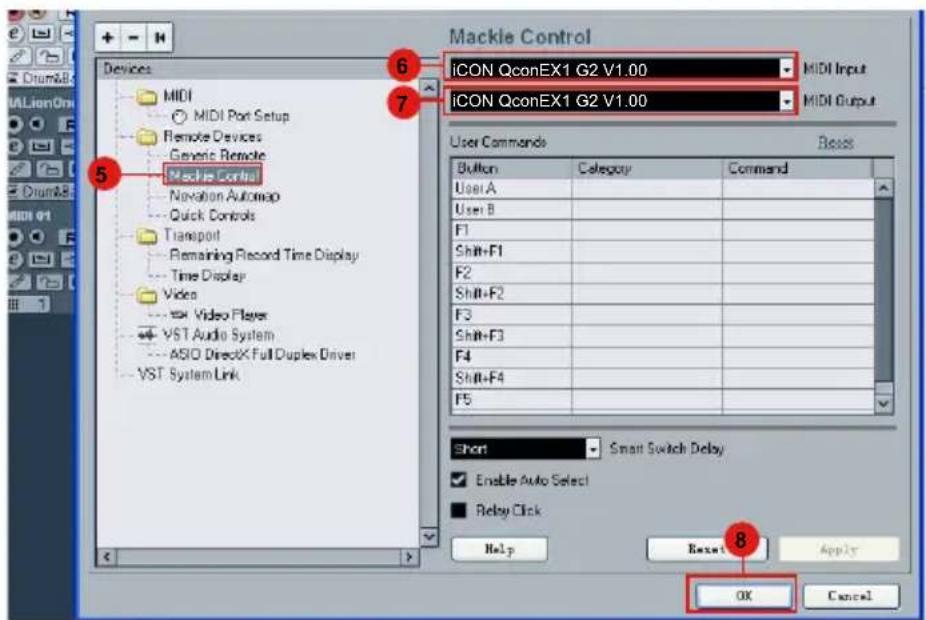Click the VST Audio System icon
The height and width of the screenshot is (620, 926).
pyautogui.click(x=146, y=335)
